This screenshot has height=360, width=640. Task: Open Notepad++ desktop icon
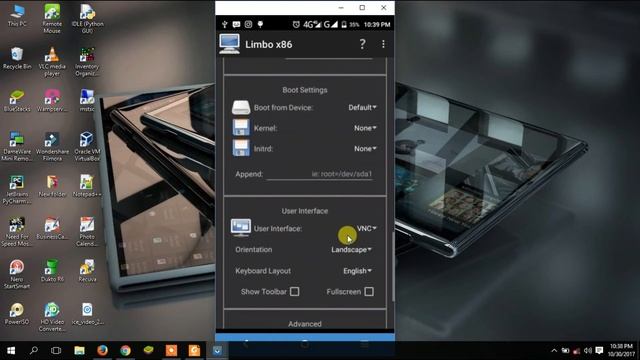(87, 186)
